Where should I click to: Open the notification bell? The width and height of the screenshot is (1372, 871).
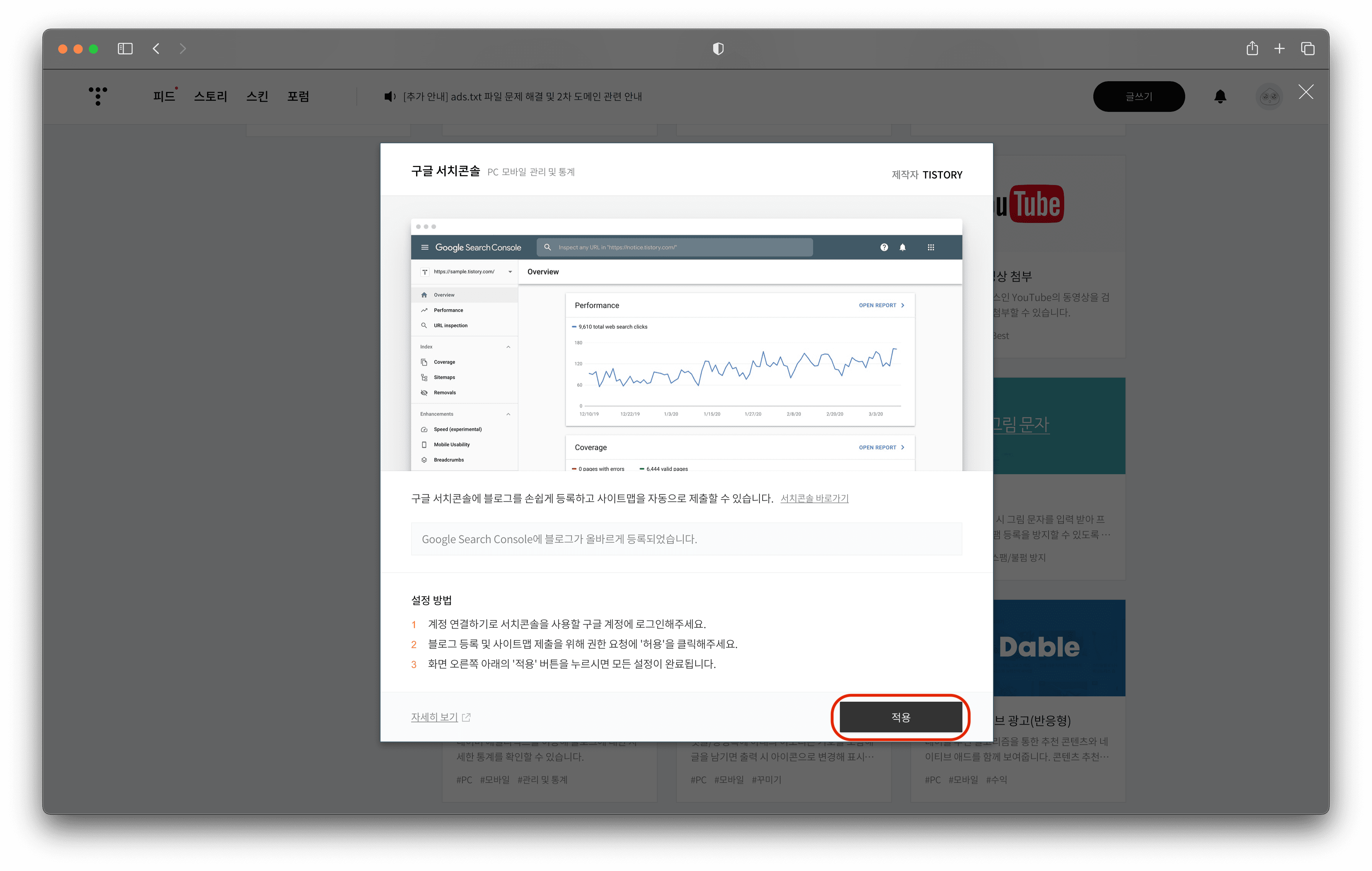coord(1220,97)
